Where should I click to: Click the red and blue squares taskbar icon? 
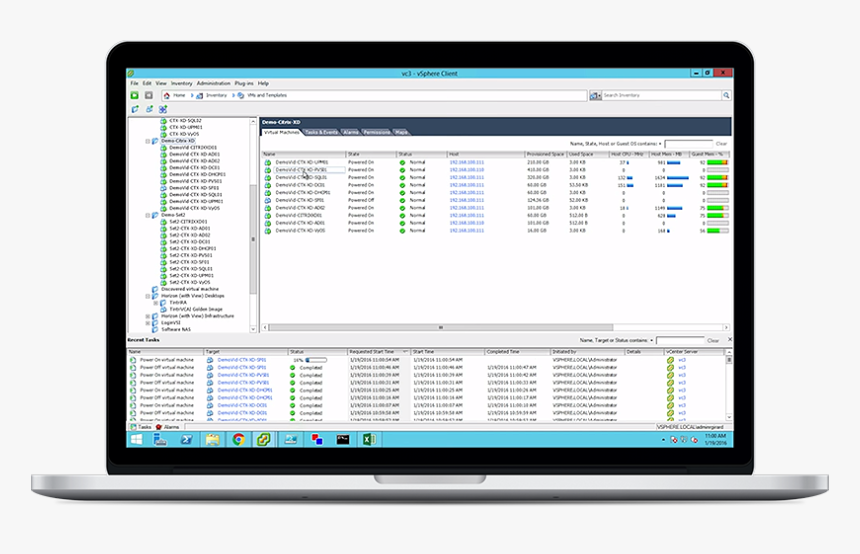coord(316,439)
